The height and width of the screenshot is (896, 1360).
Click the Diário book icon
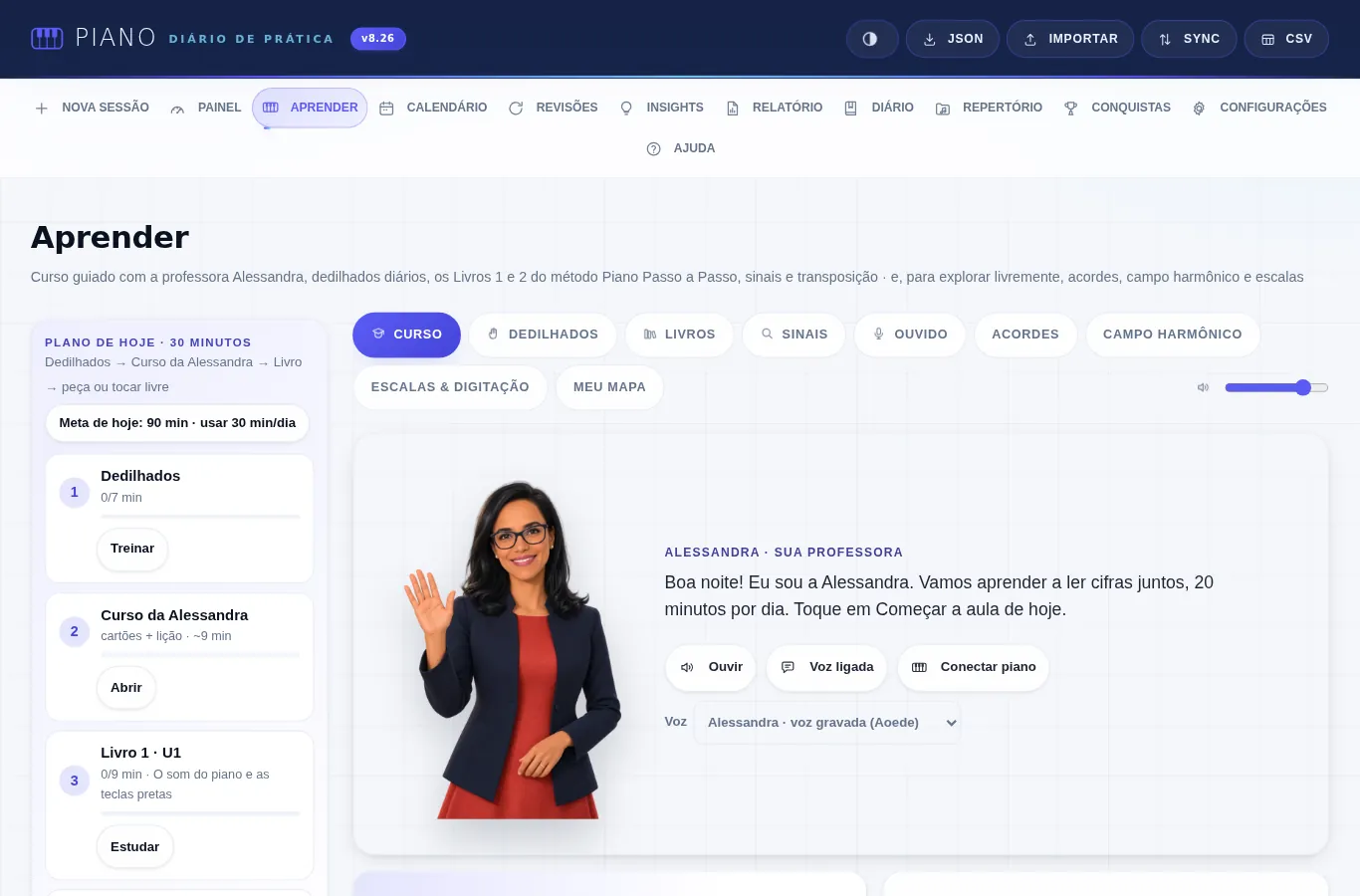[x=851, y=109]
